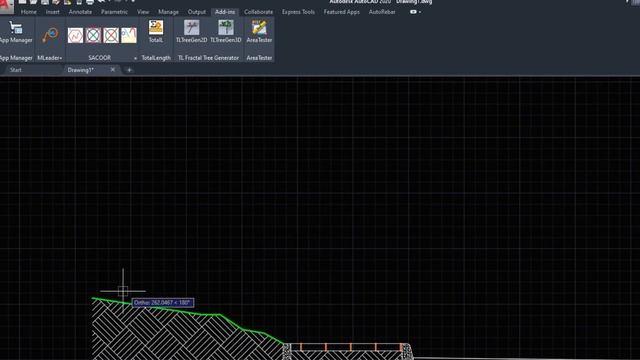Click the TL Fractal Tree Generator panel title
Screen dimensions: 640x360
tap(208, 58)
